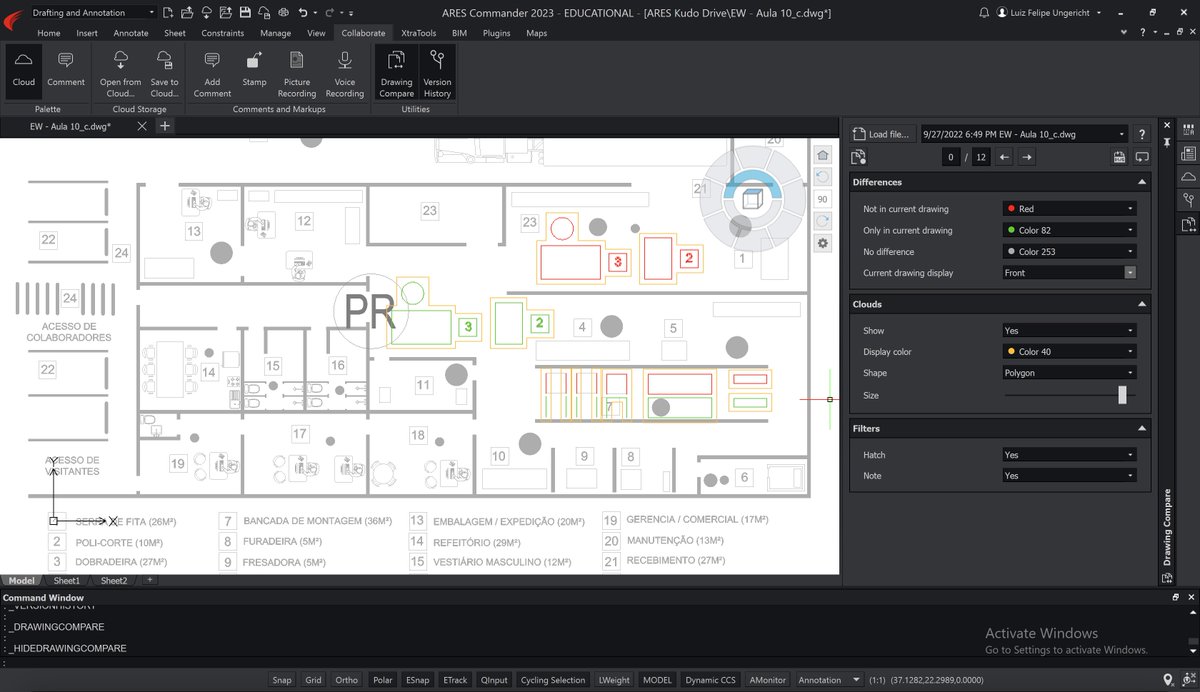1200x692 pixels.
Task: Open Clouds Shape dropdown
Action: 1070,373
